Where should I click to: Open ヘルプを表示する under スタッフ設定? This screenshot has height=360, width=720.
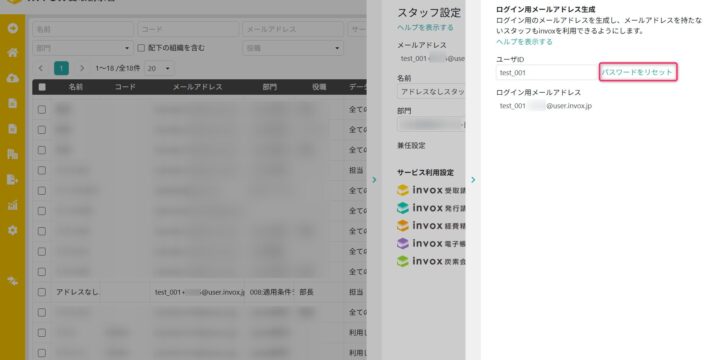pyautogui.click(x=425, y=28)
